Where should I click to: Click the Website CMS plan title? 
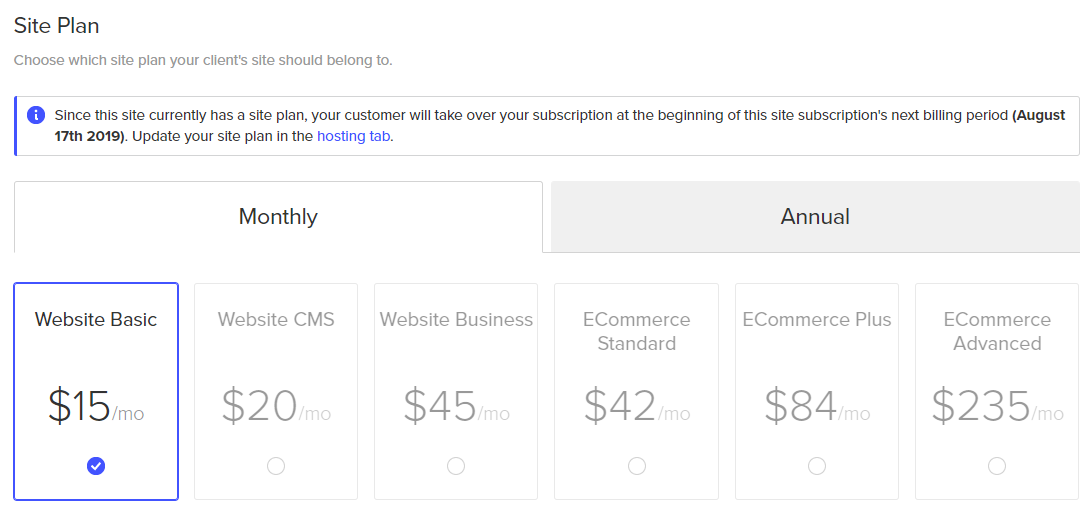[276, 320]
